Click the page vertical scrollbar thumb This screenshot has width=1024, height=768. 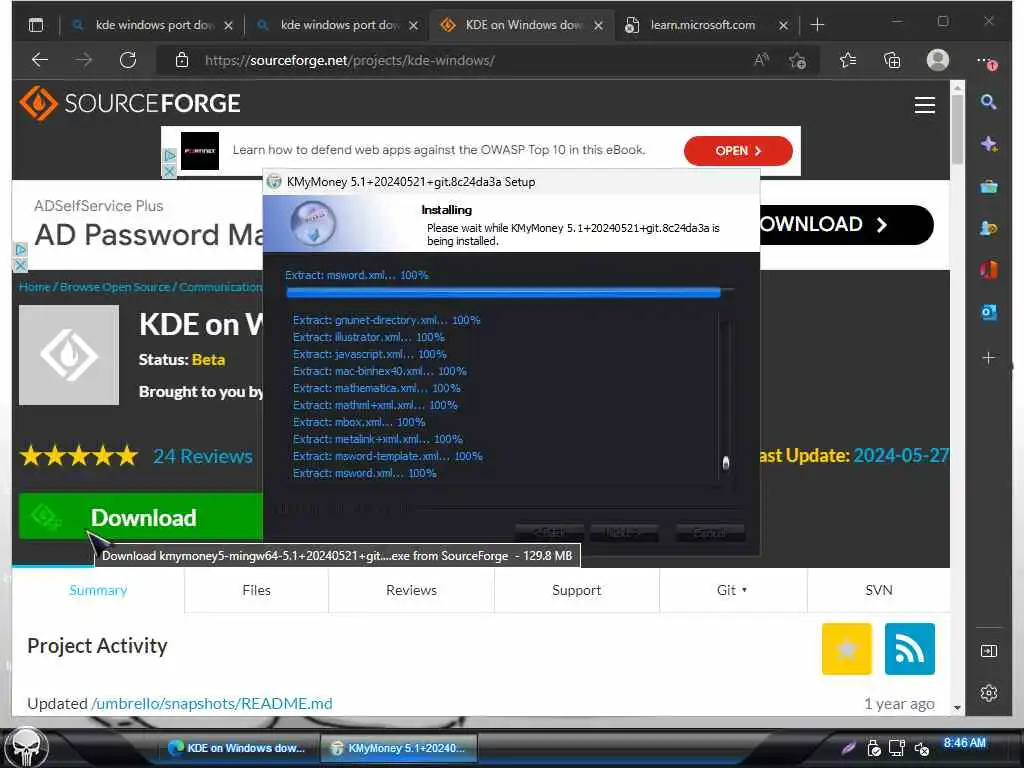pyautogui.click(x=957, y=129)
